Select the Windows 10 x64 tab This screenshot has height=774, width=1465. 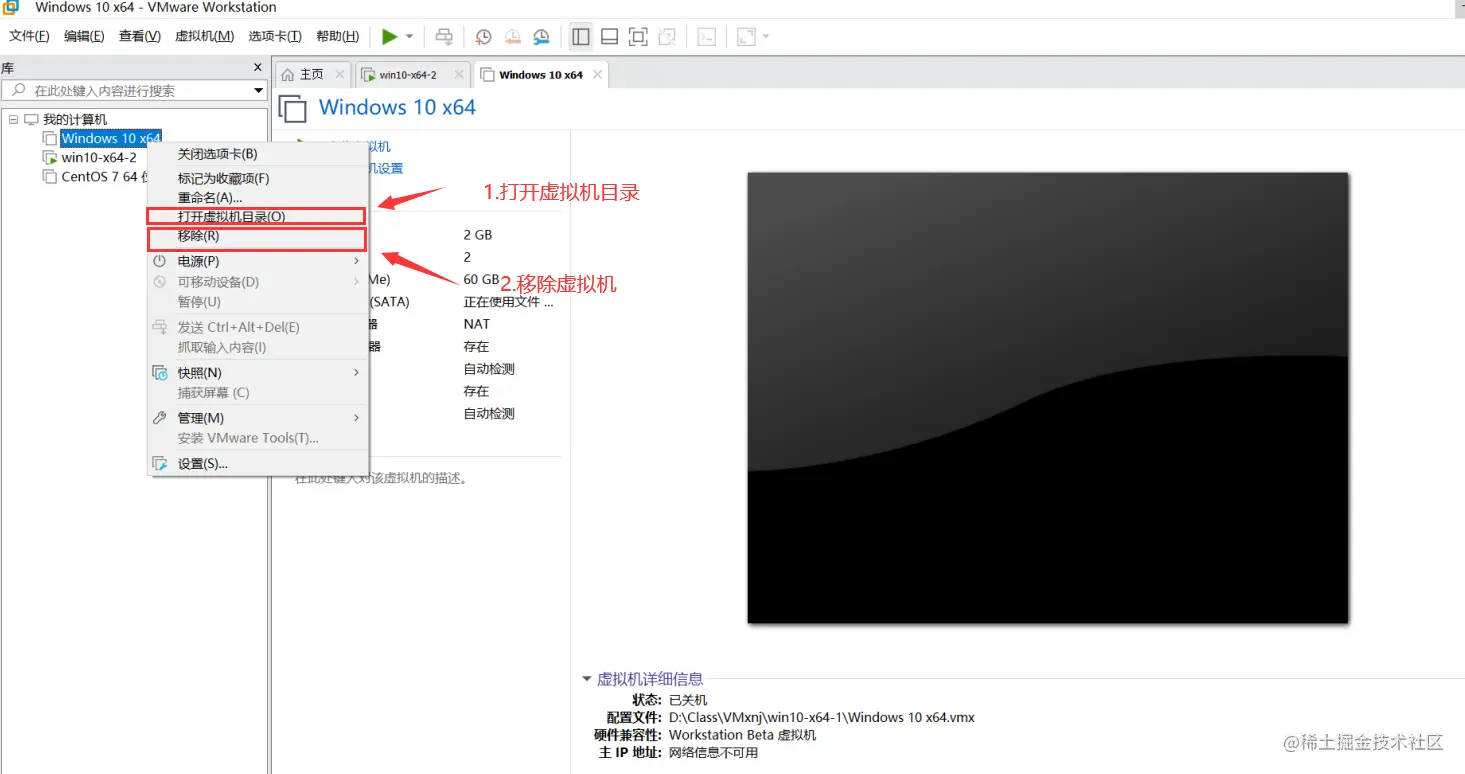click(x=541, y=75)
